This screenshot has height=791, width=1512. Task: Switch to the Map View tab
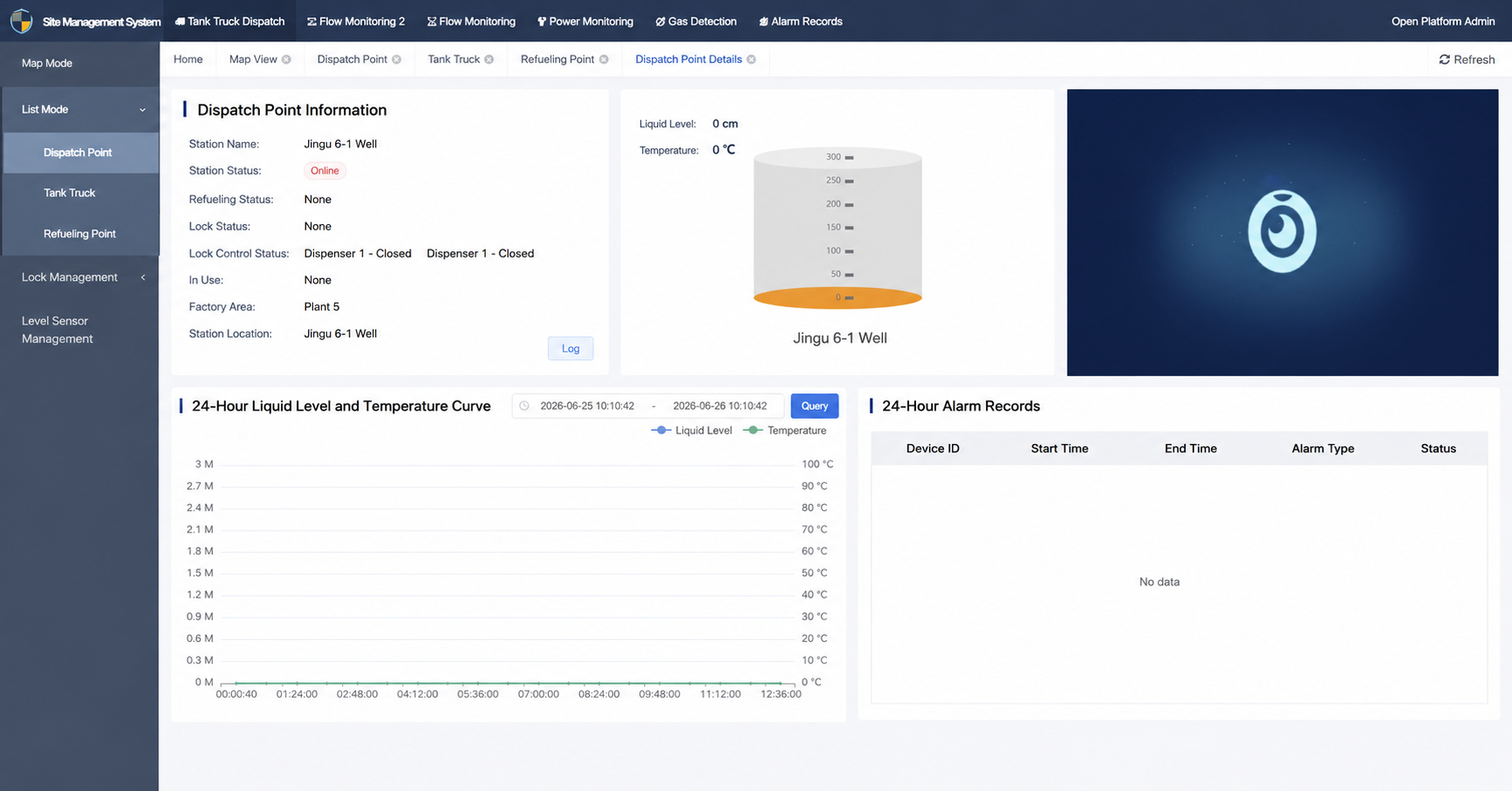coord(253,59)
